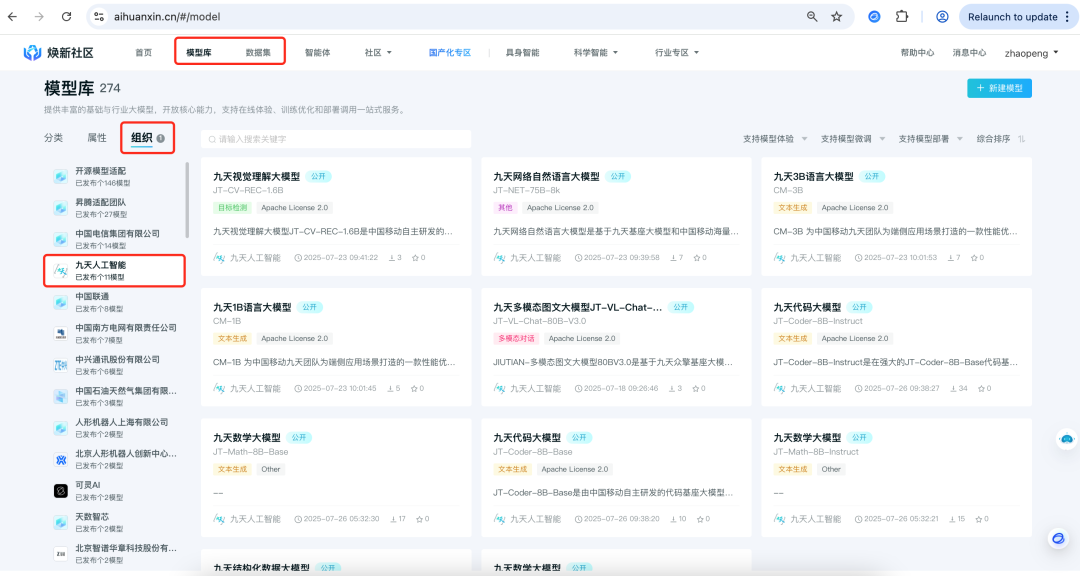Screen dimensions: 1080x576
Task: Click the zoom magnifier icon in the address bar
Action: 812,17
